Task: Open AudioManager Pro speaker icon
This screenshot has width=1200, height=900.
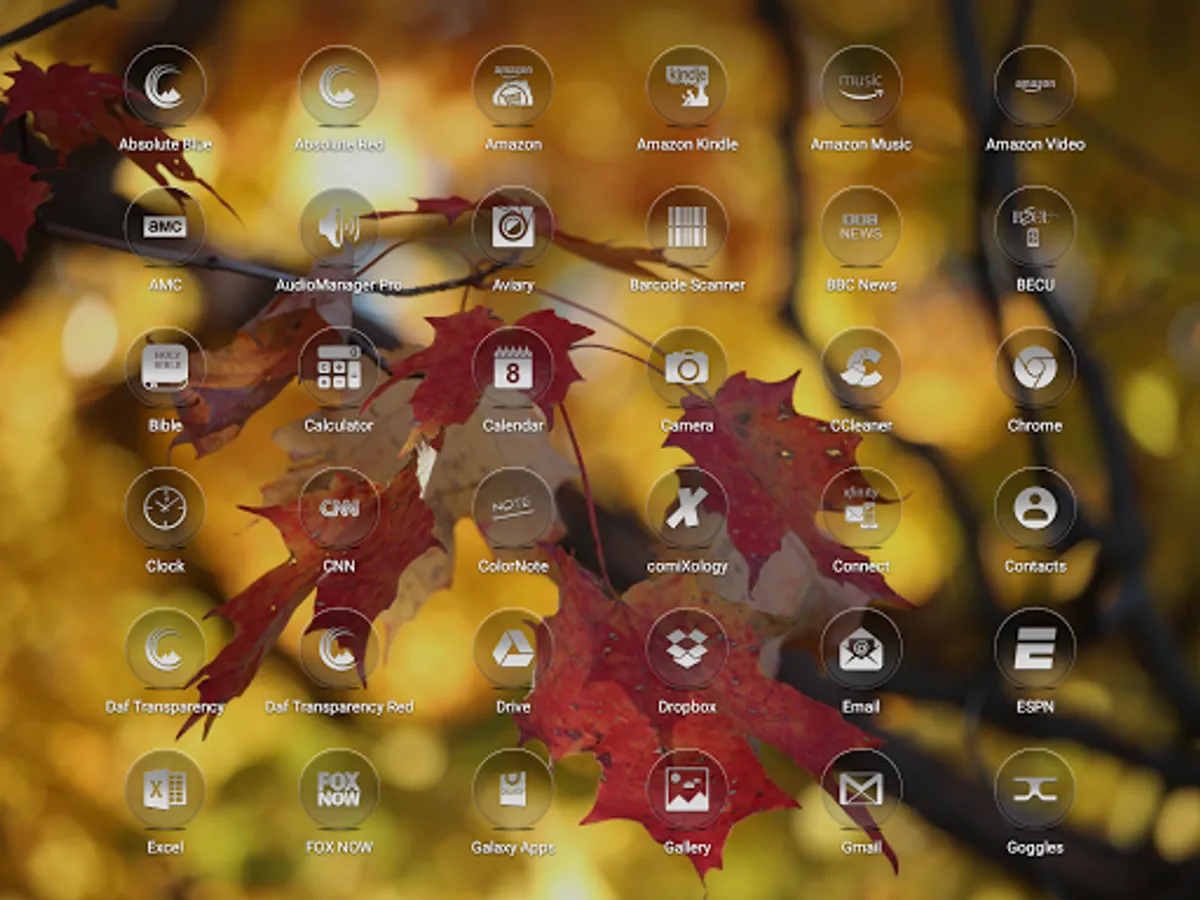Action: click(339, 227)
